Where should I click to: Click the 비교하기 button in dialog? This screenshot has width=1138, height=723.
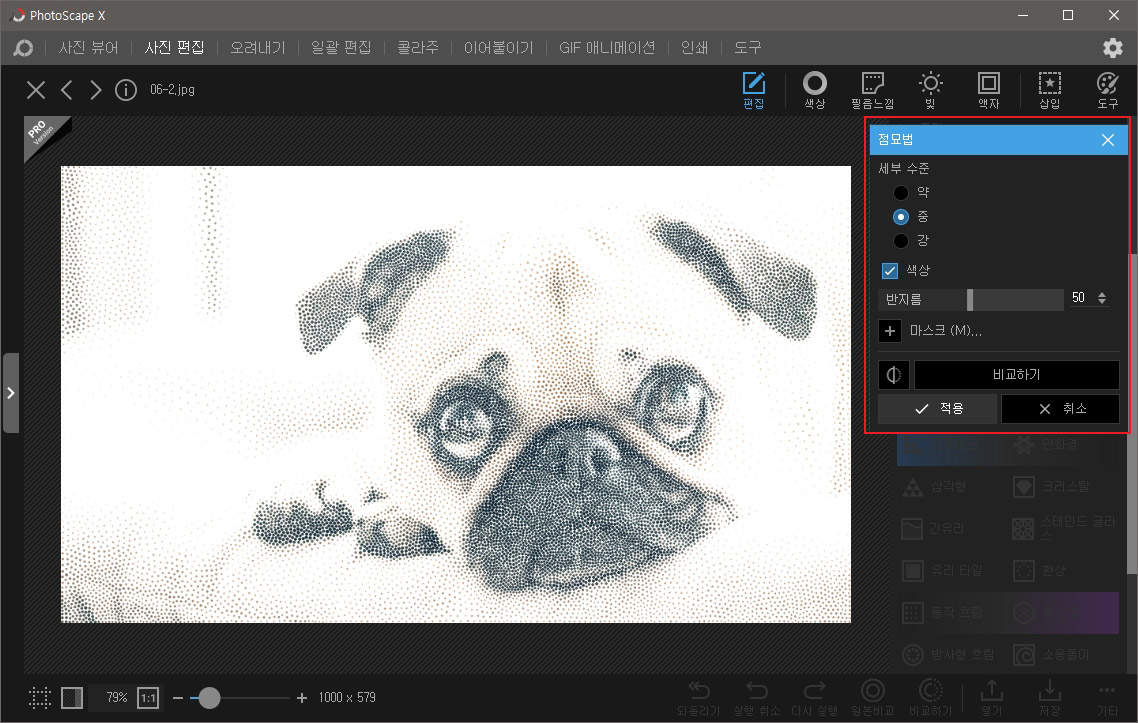coord(1016,375)
